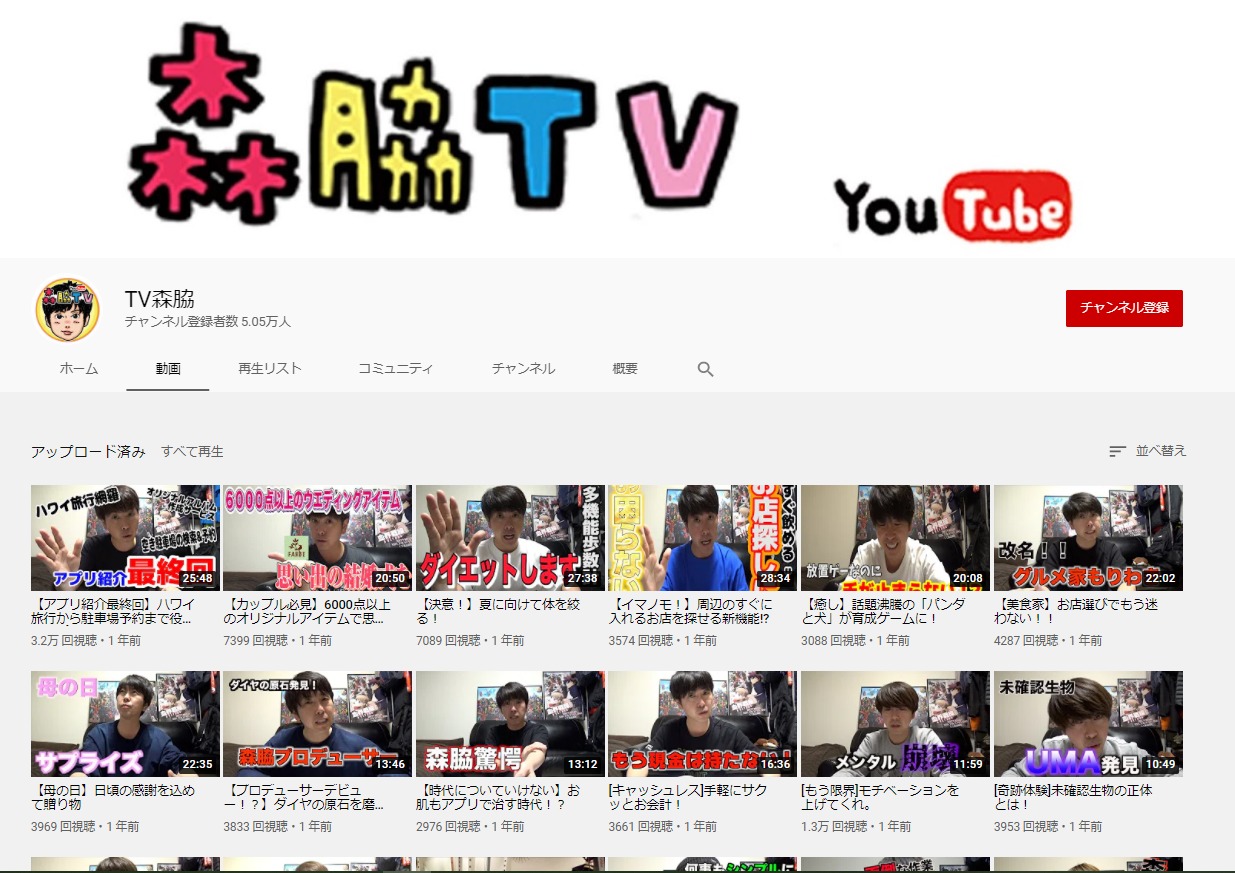Screen dimensions: 1235x873
Task: Go to the チャンネル tab
Action: pos(523,368)
